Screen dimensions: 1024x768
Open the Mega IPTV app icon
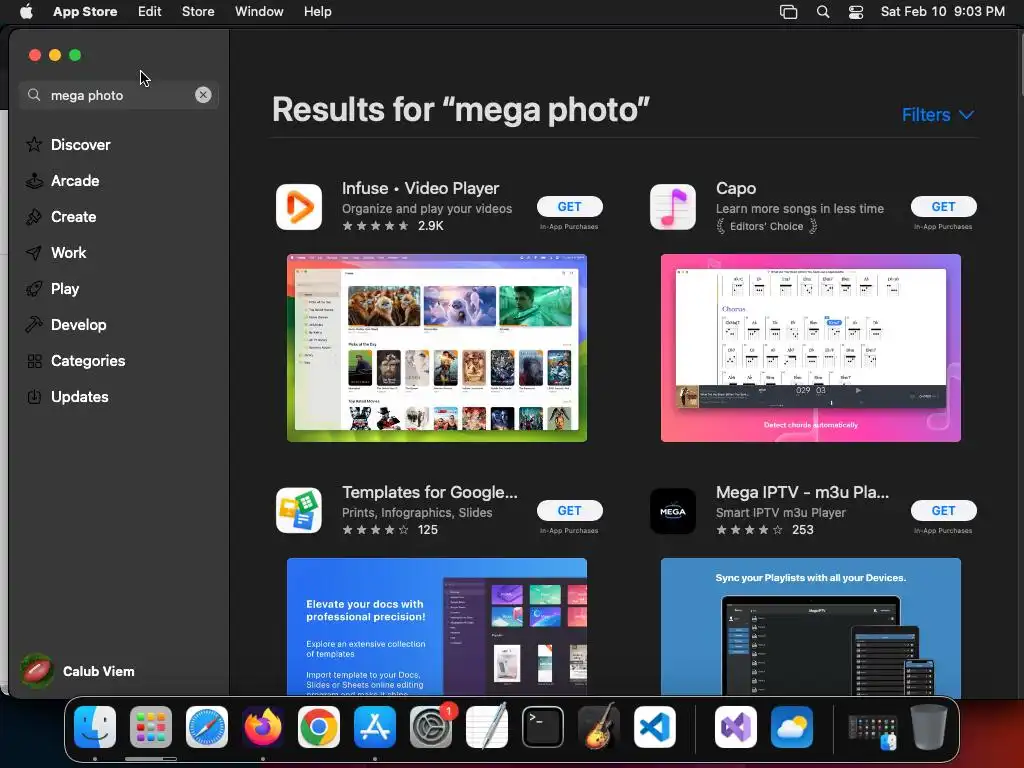(x=673, y=511)
